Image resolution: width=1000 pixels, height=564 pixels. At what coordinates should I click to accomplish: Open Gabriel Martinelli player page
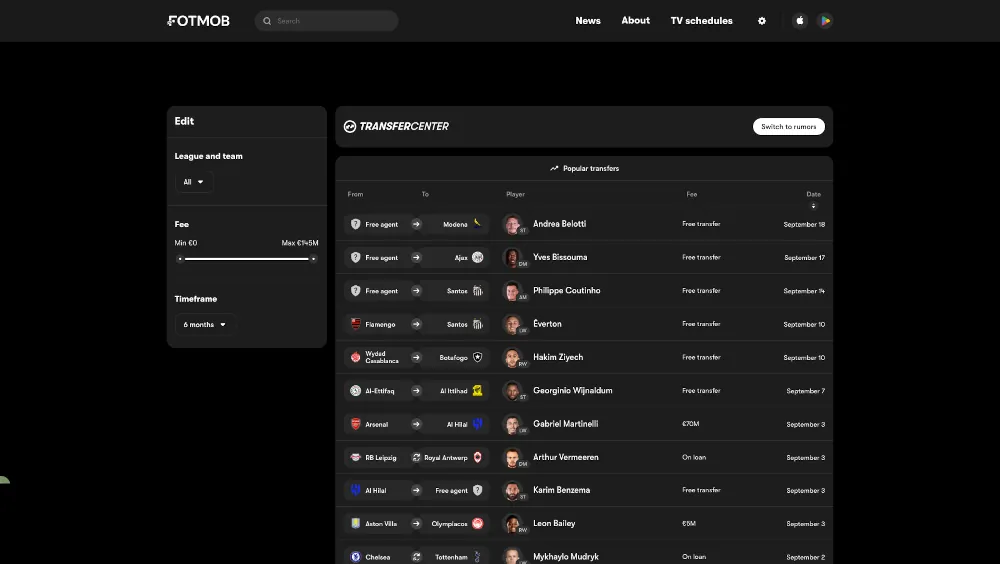[566, 424]
